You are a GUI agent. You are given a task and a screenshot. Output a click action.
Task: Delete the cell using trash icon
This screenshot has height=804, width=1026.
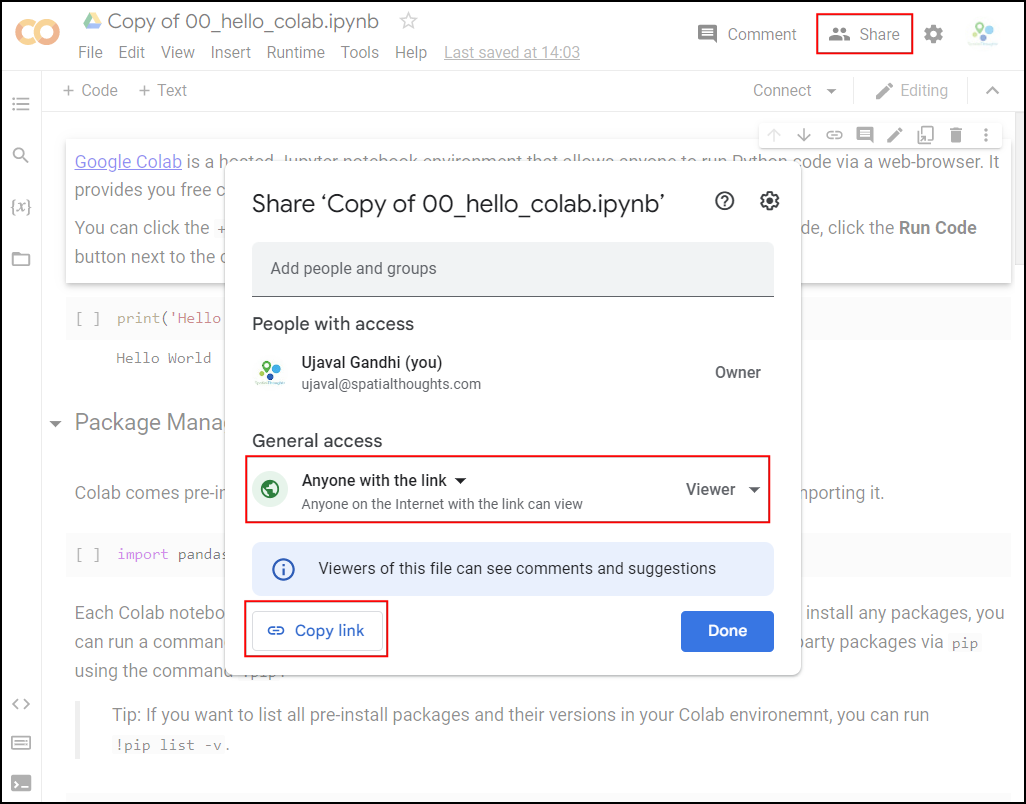pos(956,135)
